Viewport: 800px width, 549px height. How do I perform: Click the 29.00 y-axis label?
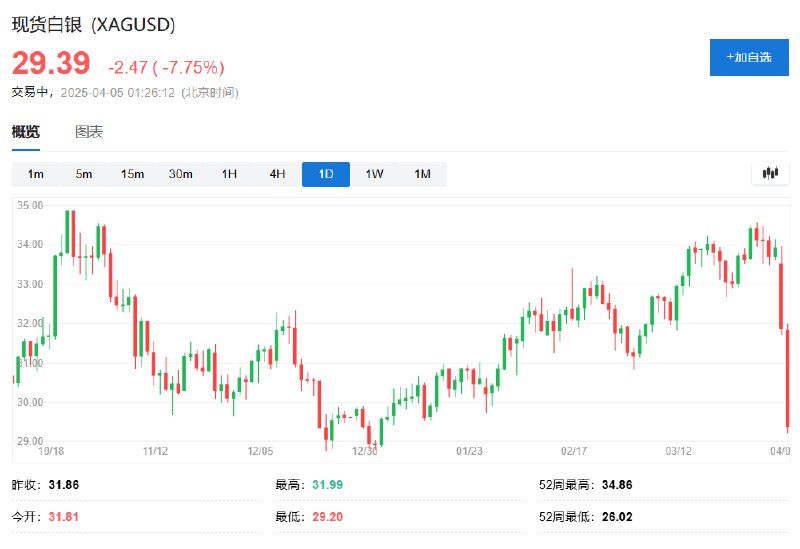pyautogui.click(x=30, y=441)
